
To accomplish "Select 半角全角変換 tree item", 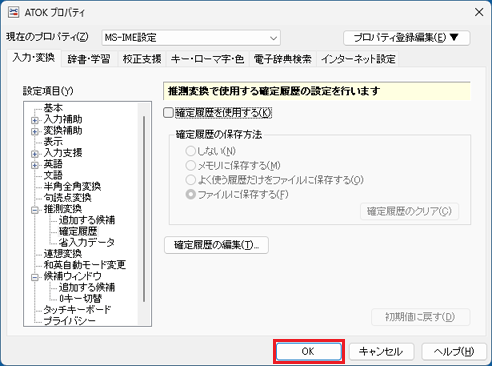I will (x=72, y=186).
